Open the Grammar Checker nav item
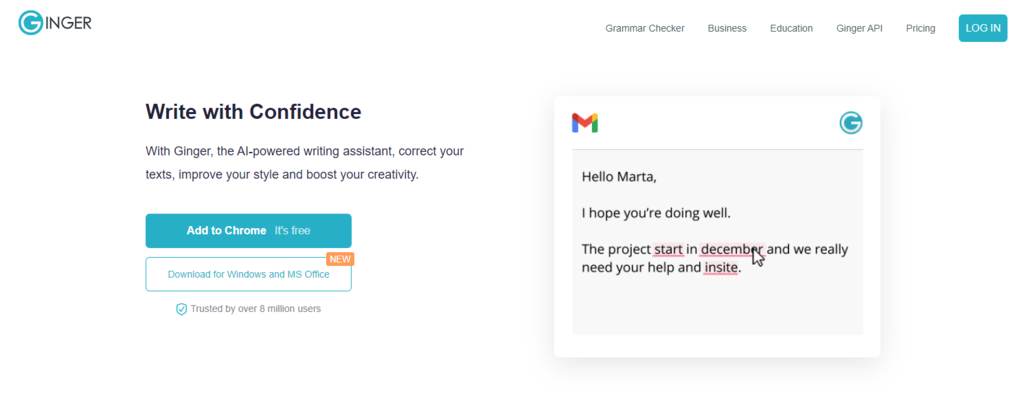 (x=645, y=28)
